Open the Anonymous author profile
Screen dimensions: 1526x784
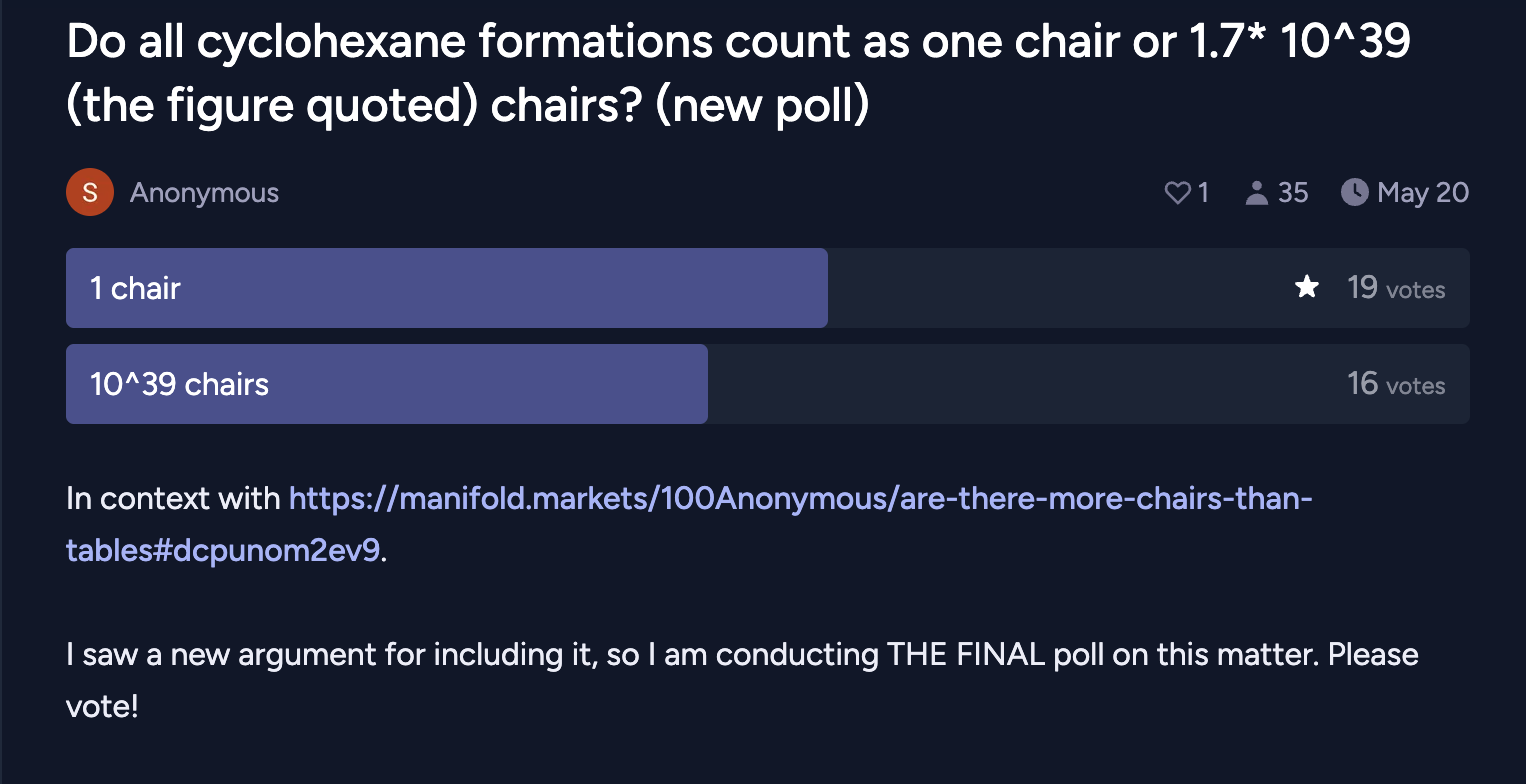tap(204, 192)
